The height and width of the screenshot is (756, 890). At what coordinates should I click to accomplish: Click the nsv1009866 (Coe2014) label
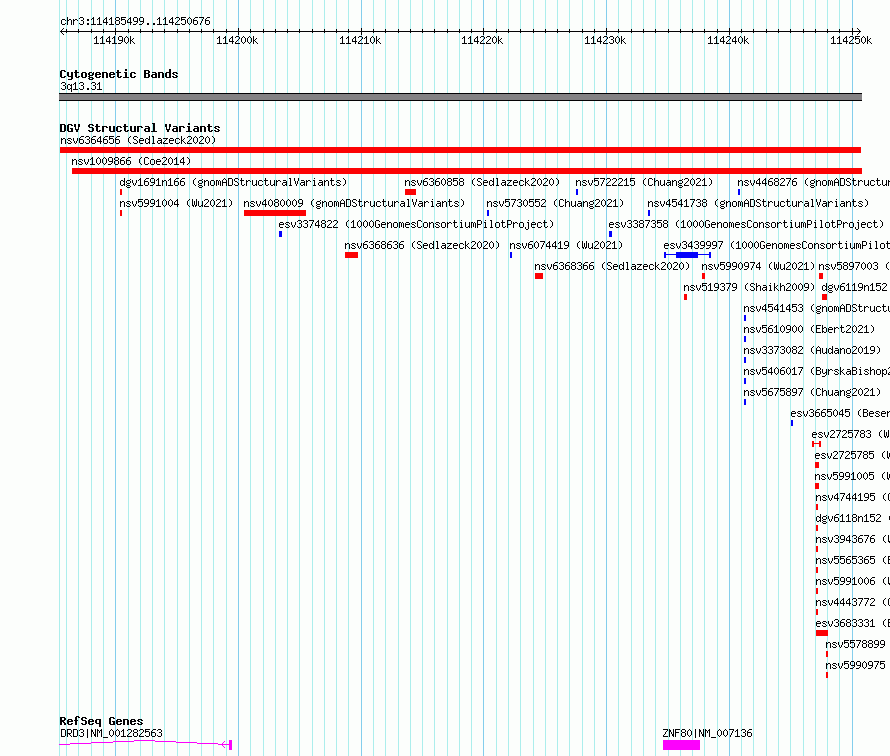[x=131, y=161]
